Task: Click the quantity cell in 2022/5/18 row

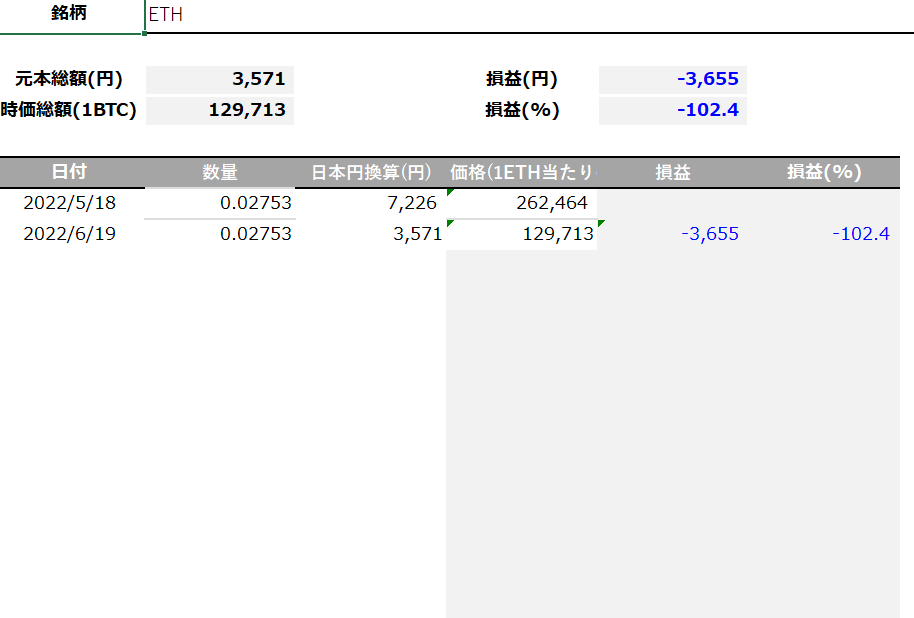Action: pos(220,203)
